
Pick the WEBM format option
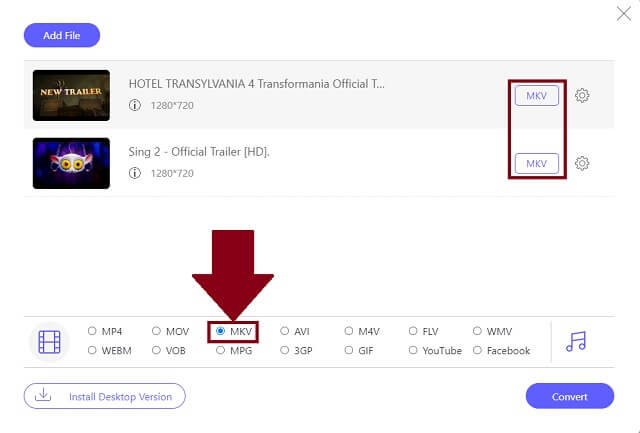92,351
